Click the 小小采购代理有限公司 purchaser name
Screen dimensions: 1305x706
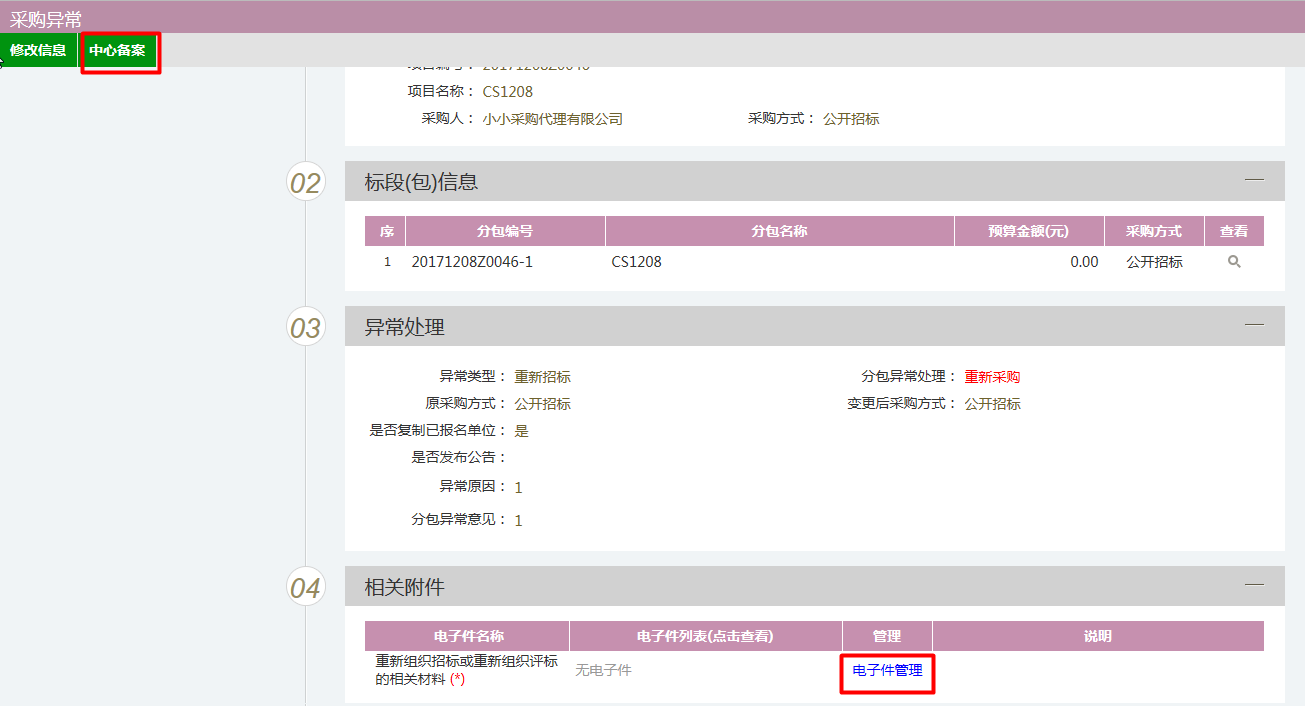tap(552, 119)
